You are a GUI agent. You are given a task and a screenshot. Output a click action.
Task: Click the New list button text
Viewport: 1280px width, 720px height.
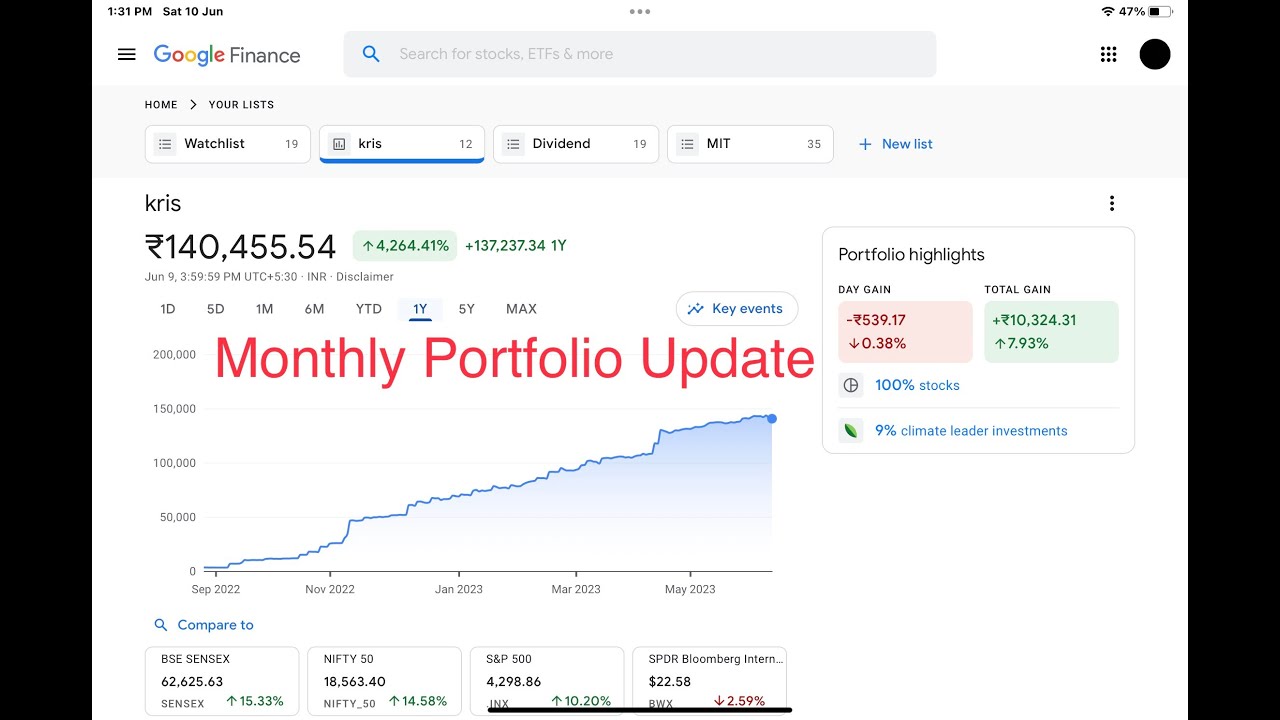[907, 144]
